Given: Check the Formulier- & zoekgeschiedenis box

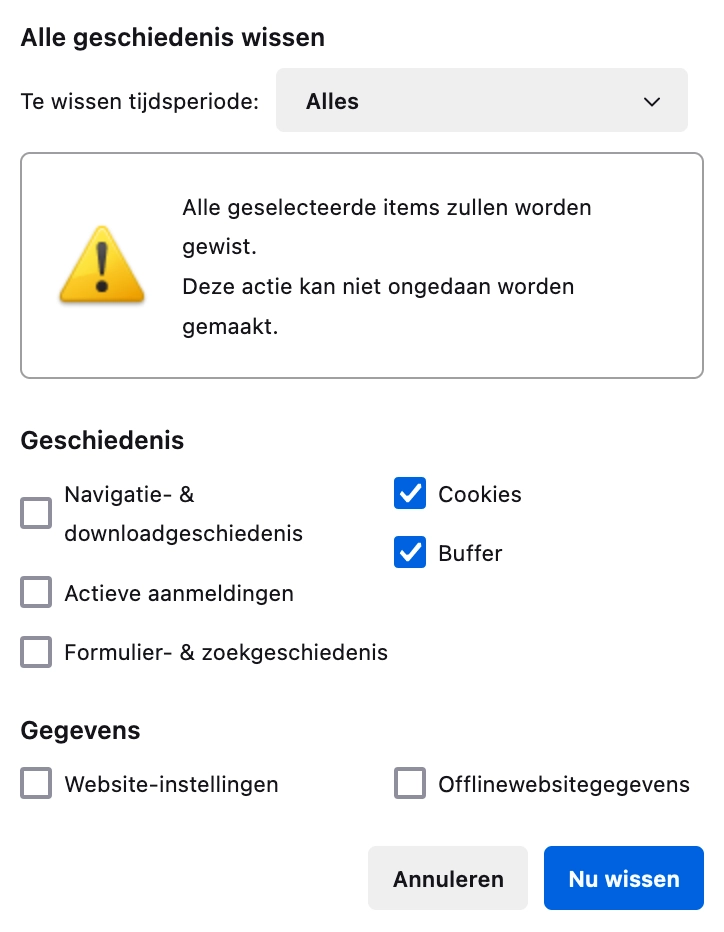Looking at the screenshot, I should (36, 653).
